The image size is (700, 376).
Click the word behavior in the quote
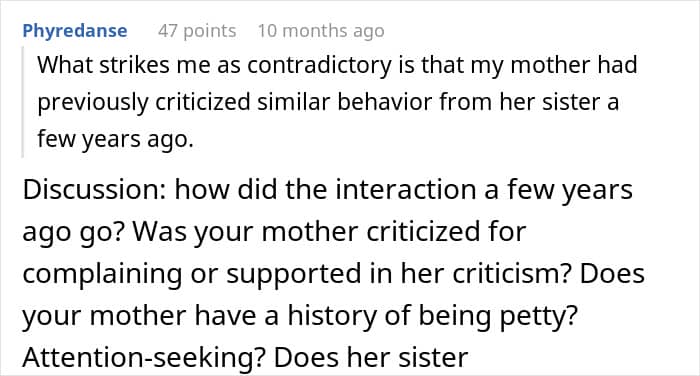(x=384, y=102)
